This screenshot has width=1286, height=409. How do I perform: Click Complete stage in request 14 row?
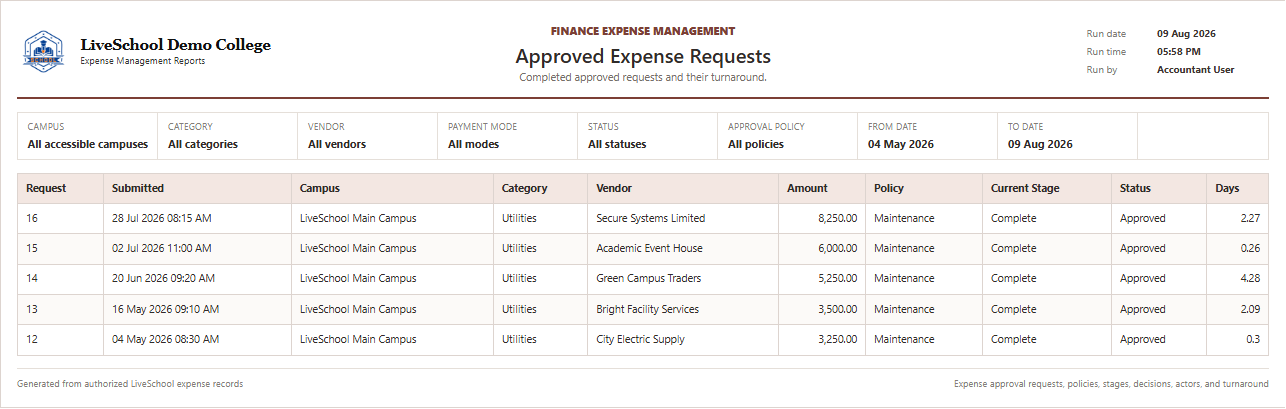point(1014,278)
